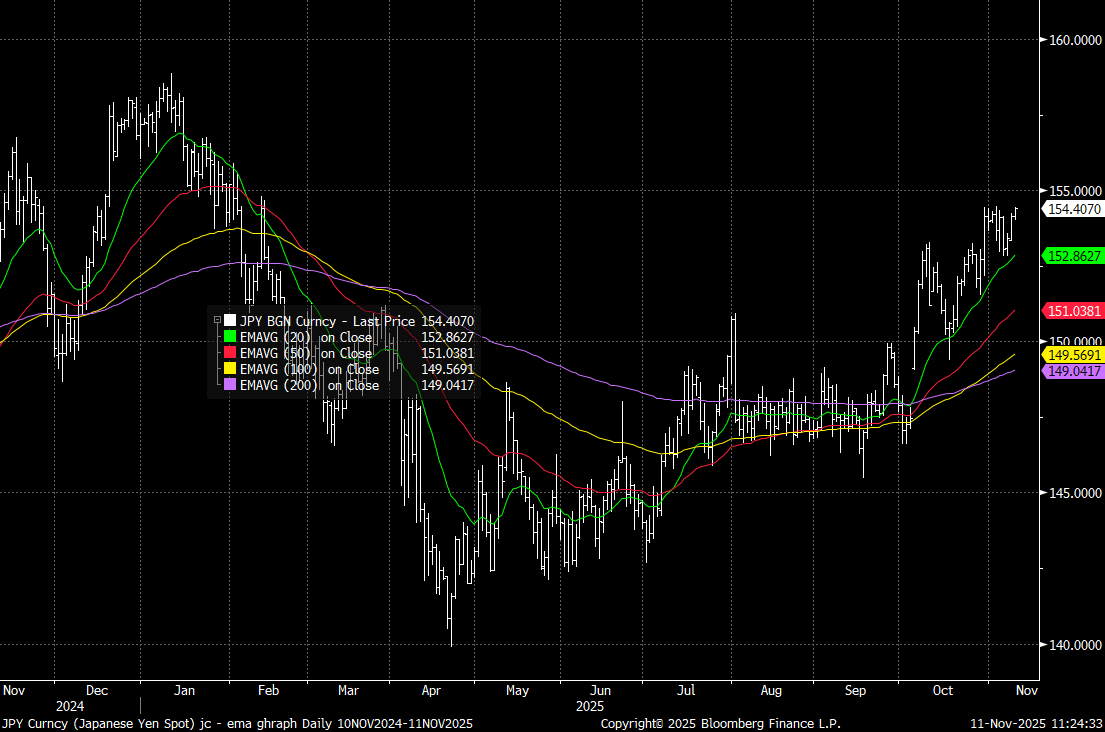Select EMAVG (200) on Close legend entry

(x=309, y=385)
